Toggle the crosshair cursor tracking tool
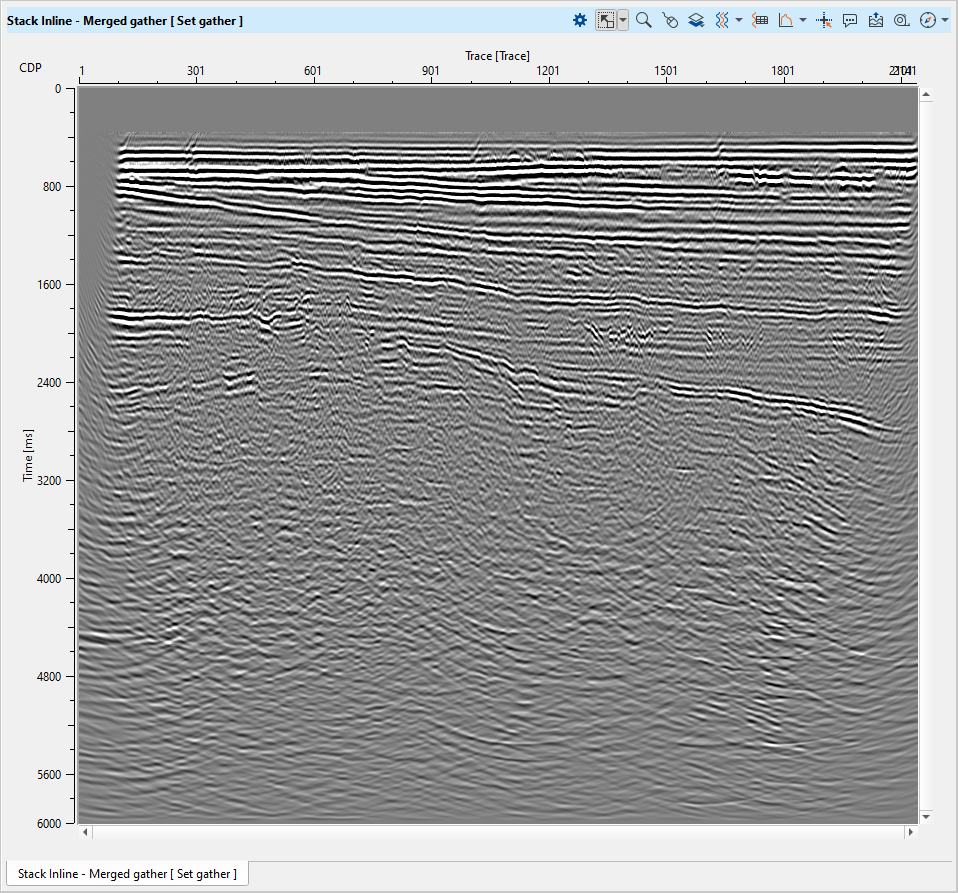The image size is (958, 893). coord(825,20)
